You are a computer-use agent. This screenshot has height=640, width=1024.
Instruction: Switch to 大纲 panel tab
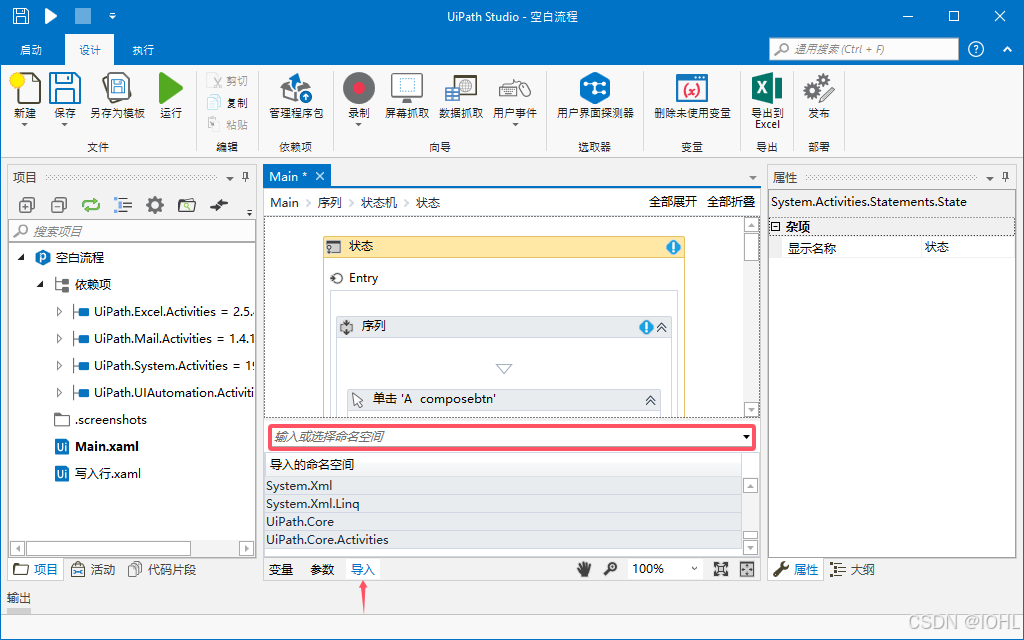click(853, 569)
